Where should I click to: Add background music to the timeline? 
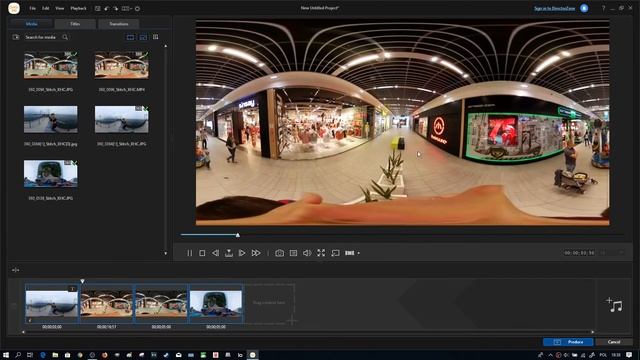(614, 304)
